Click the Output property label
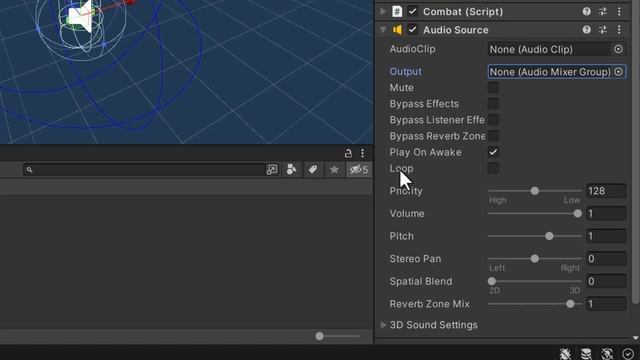 tap(405, 71)
